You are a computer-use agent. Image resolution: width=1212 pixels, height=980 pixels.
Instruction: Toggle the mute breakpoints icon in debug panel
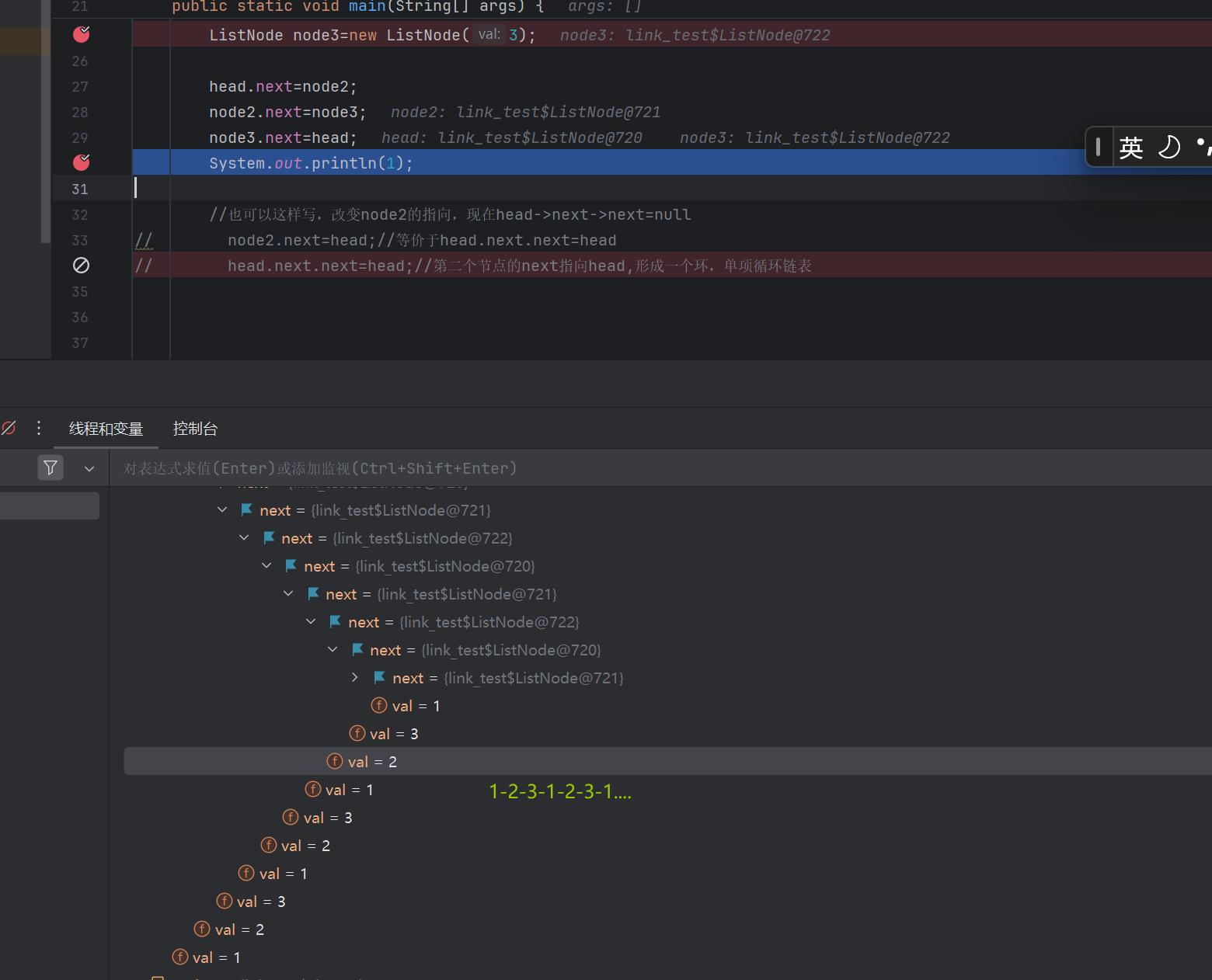click(9, 428)
